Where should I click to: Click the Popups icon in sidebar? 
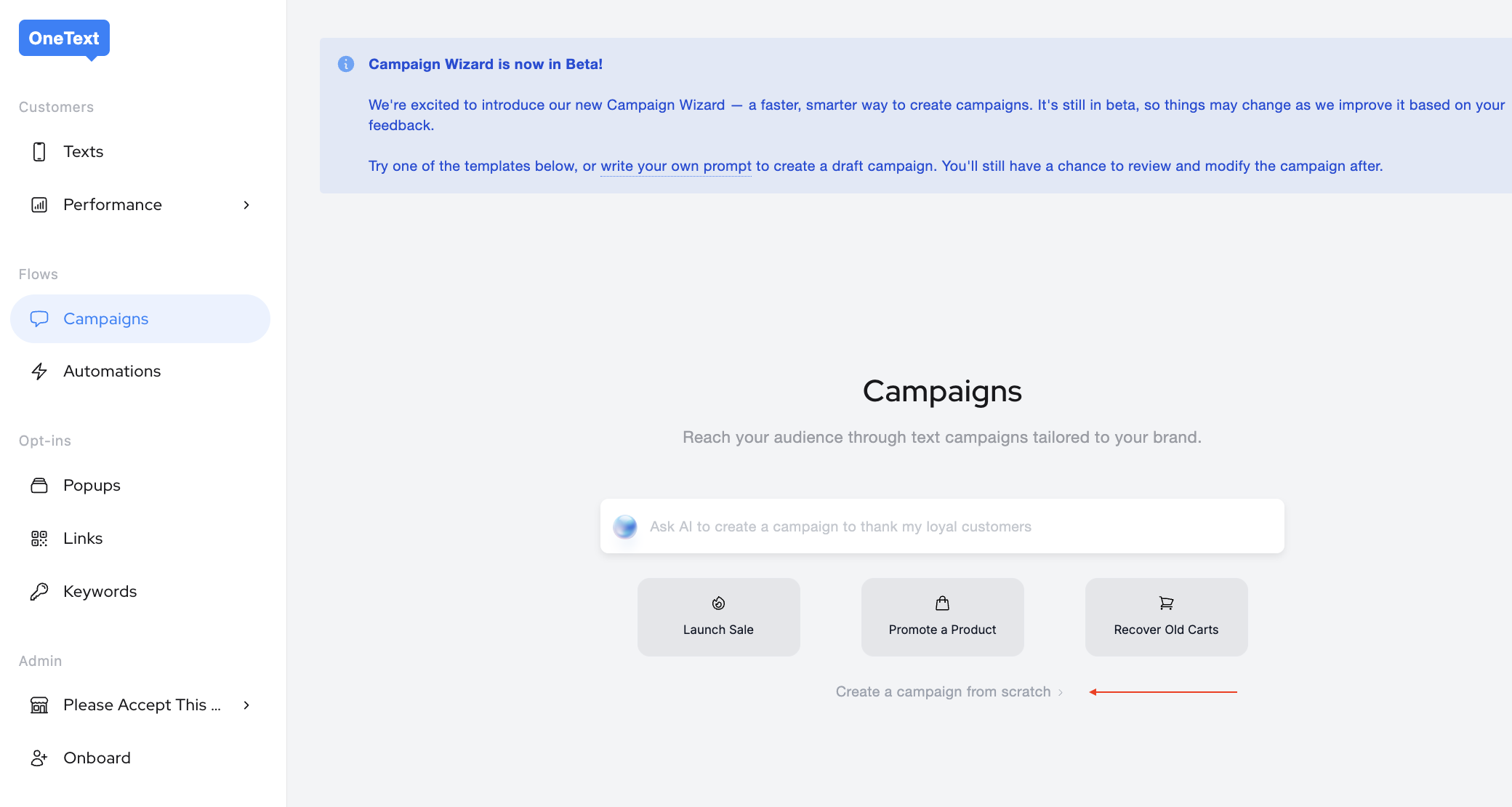[x=39, y=486]
